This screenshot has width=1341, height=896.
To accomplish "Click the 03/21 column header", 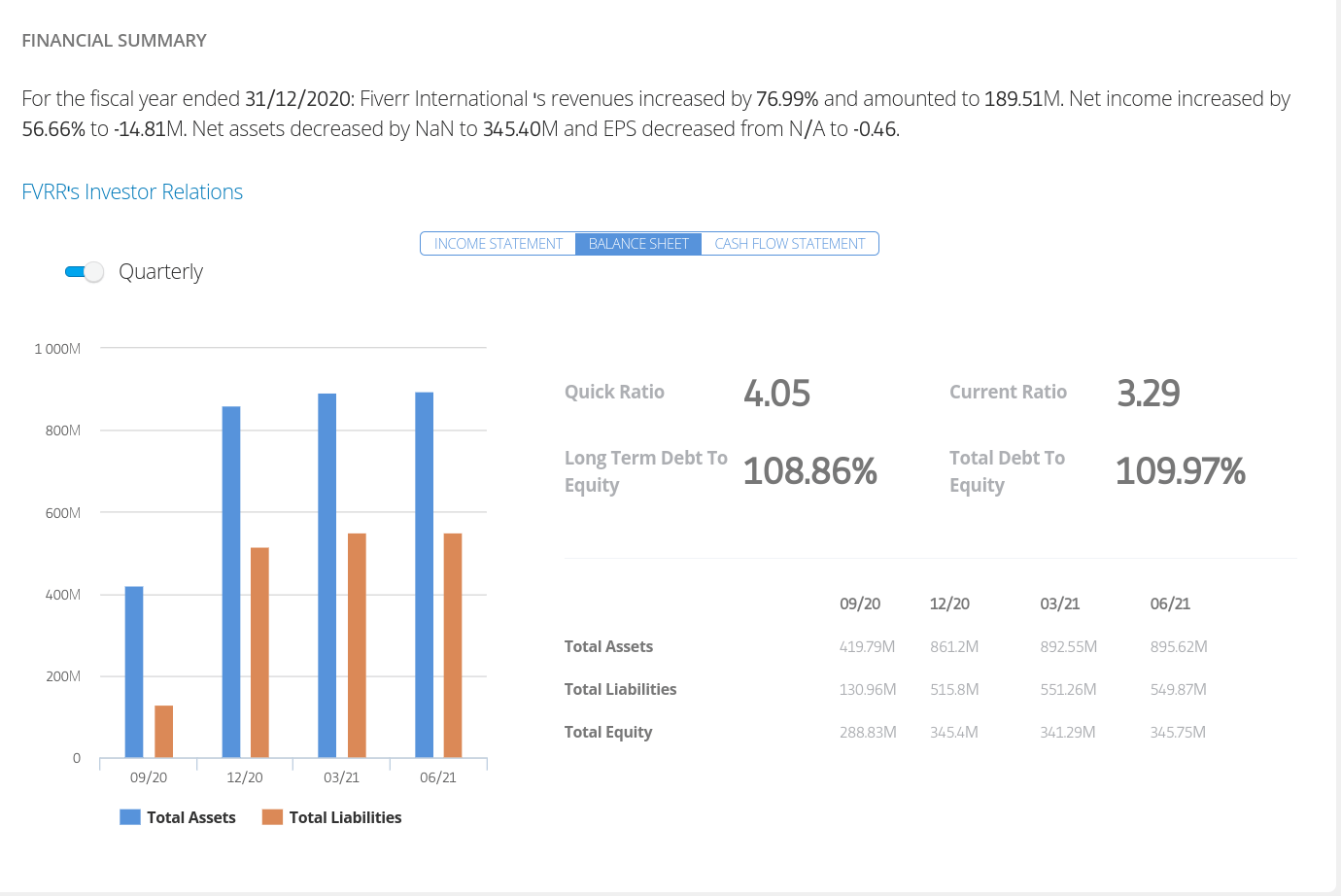I will (1059, 603).
